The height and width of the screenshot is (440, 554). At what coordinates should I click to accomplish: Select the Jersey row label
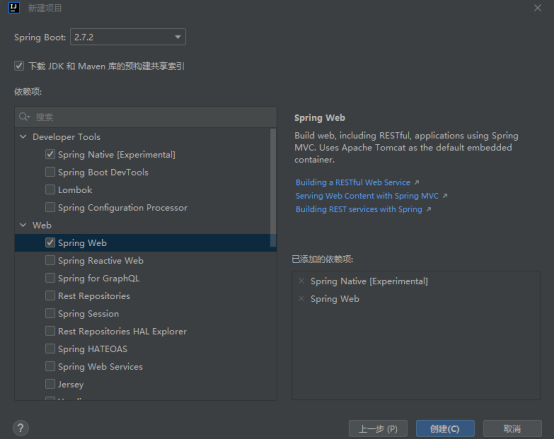71,385
